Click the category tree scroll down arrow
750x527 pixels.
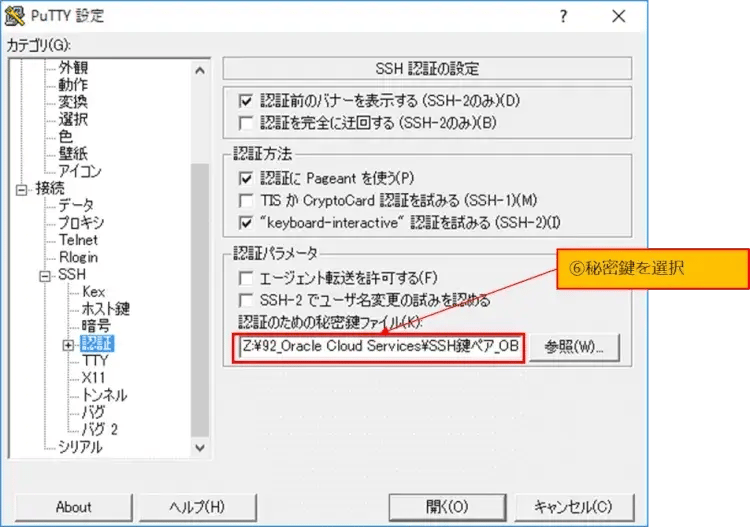[x=200, y=449]
